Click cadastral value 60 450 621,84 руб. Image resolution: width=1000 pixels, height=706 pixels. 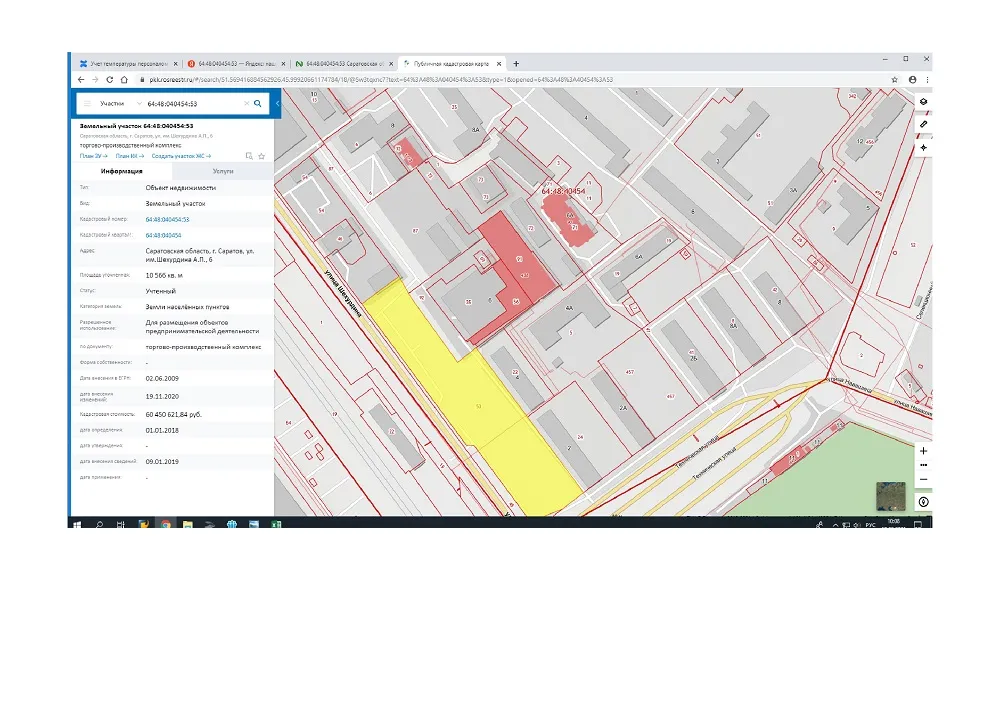pos(173,415)
